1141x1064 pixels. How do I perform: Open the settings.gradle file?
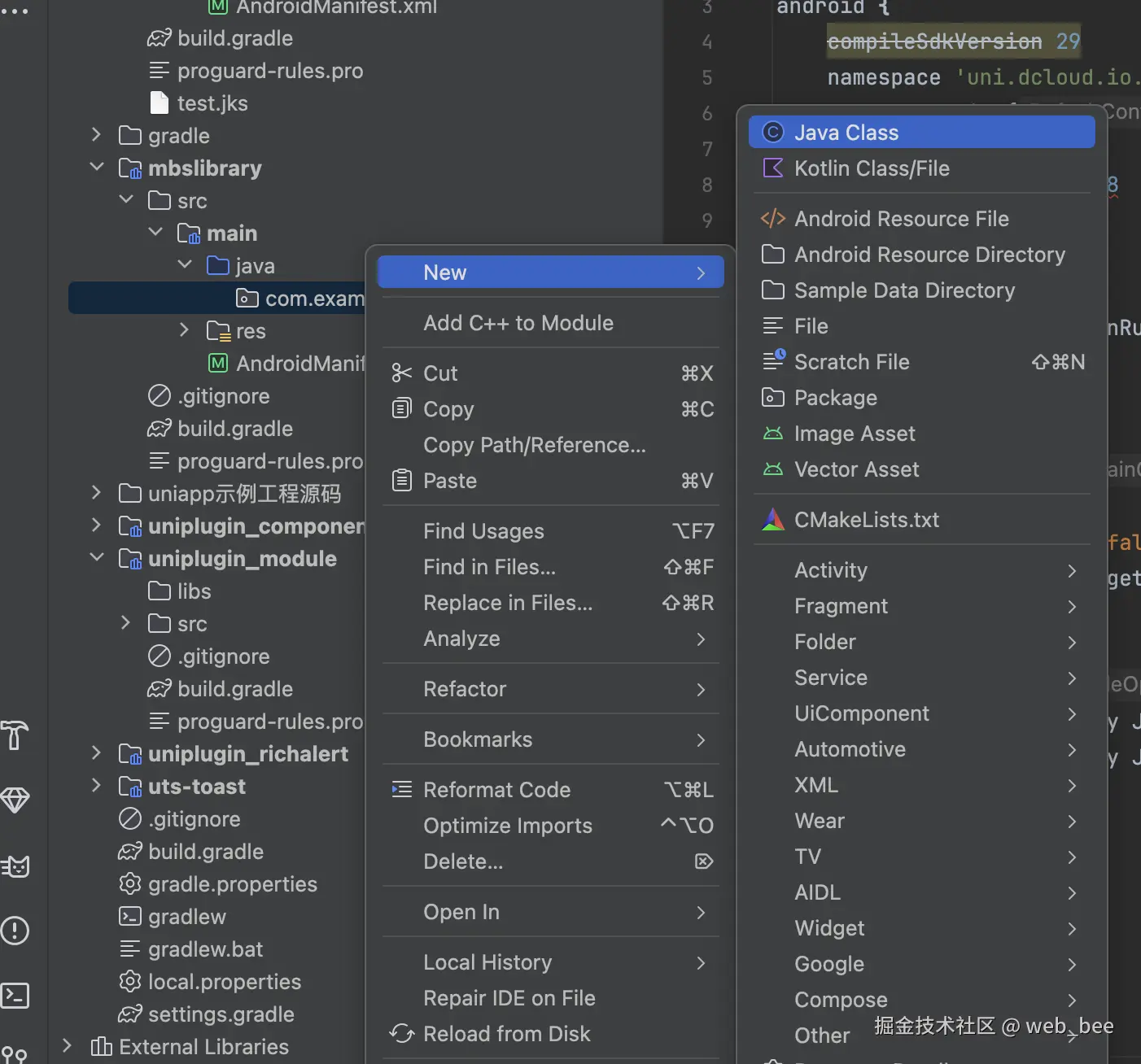click(x=221, y=1014)
